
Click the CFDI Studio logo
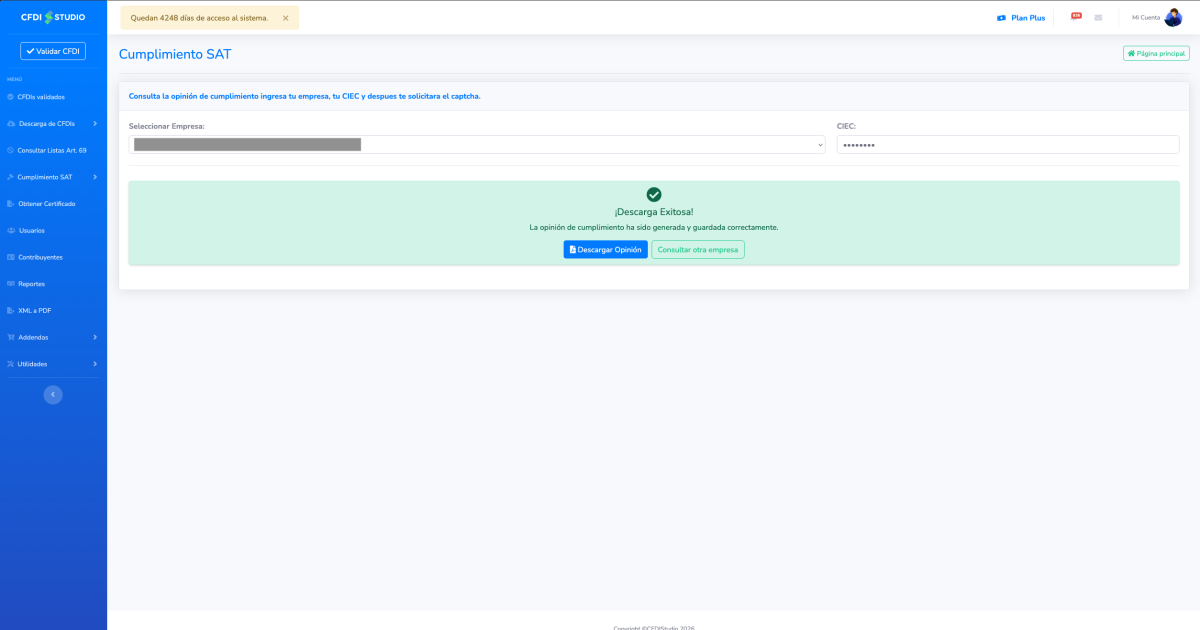coord(53,17)
